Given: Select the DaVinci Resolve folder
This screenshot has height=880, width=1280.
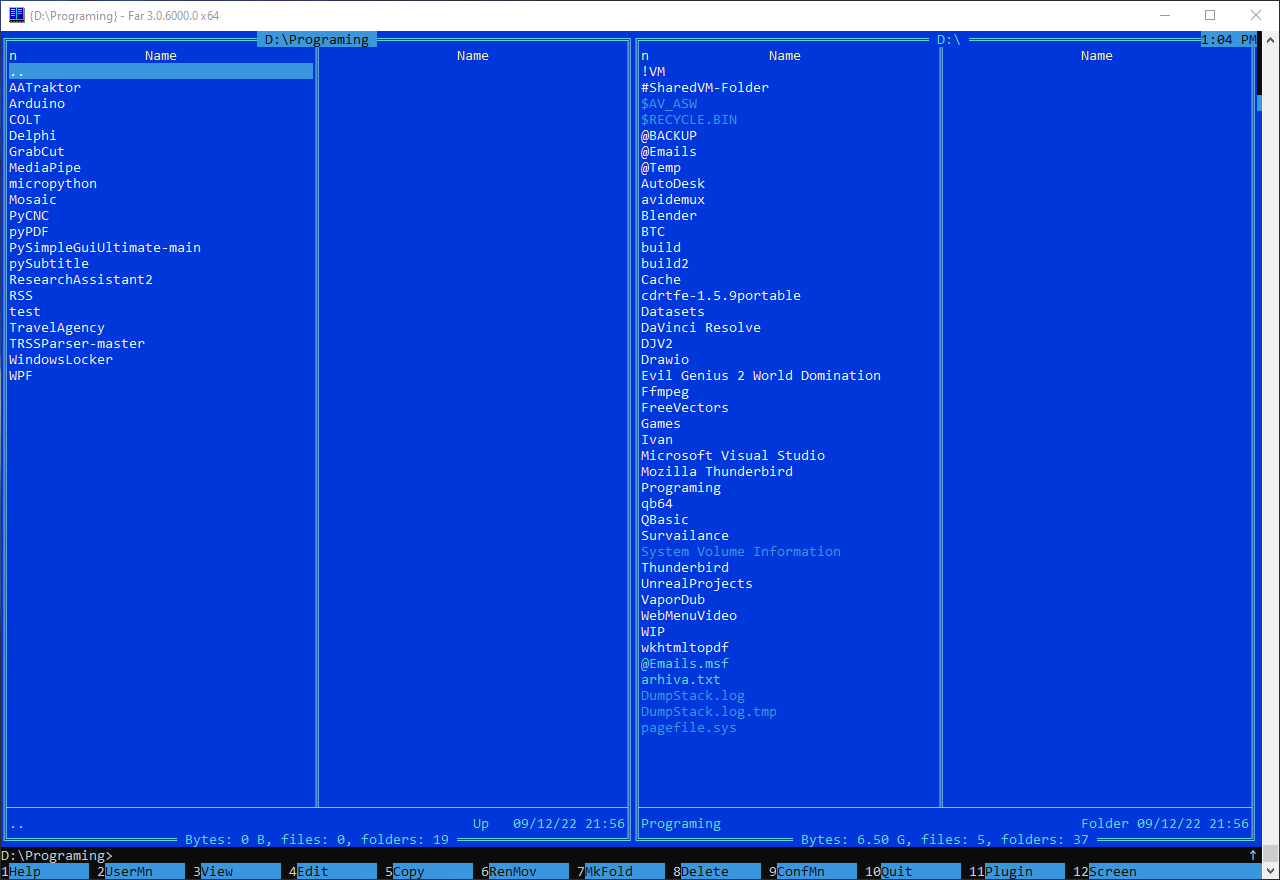Looking at the screenshot, I should (701, 327).
